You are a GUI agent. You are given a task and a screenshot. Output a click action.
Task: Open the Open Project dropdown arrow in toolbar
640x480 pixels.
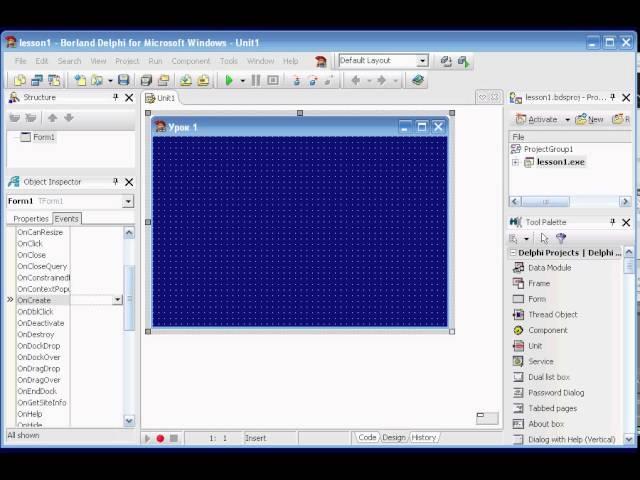pyautogui.click(x=110, y=81)
